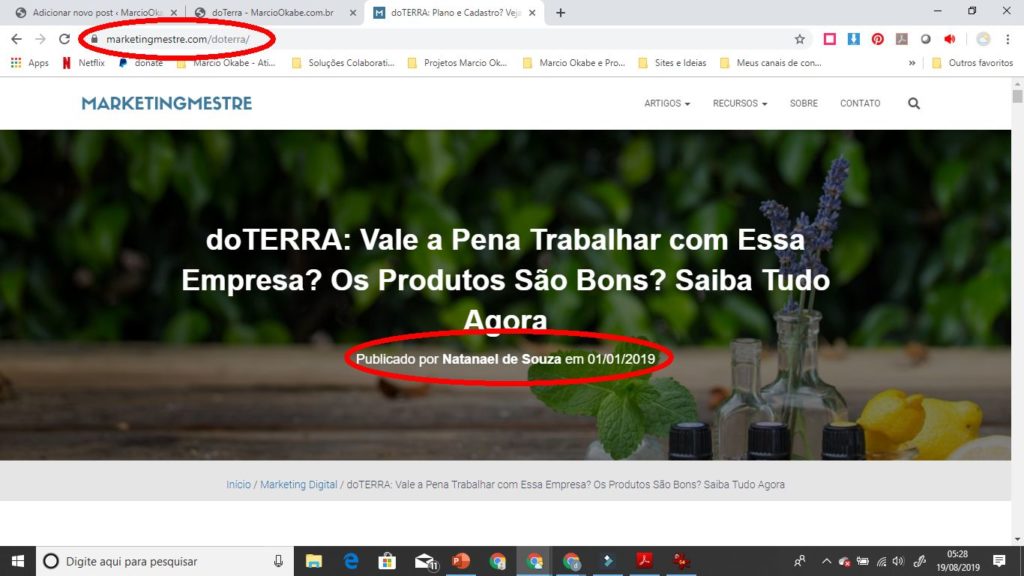Click the Pinterest extension icon
This screenshot has width=1024, height=576.
878,39
